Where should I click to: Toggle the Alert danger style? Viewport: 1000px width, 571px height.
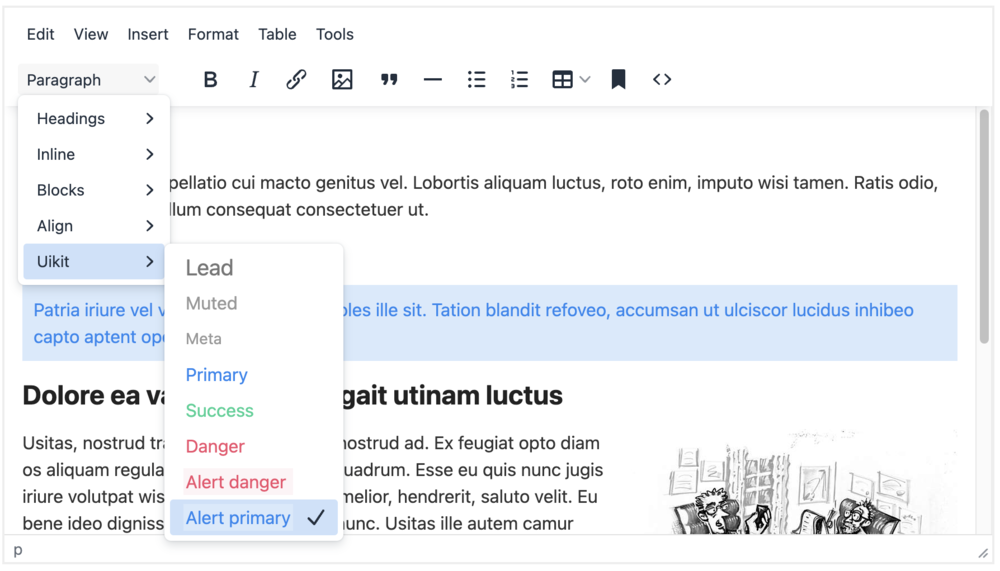coord(236,482)
